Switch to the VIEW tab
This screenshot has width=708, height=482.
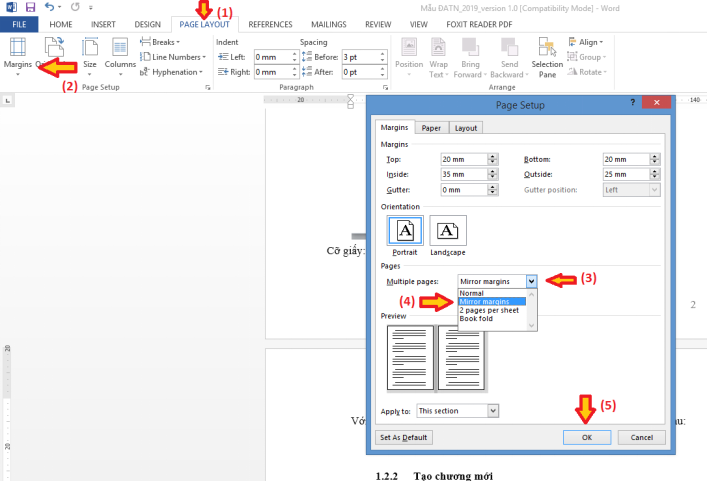418,24
